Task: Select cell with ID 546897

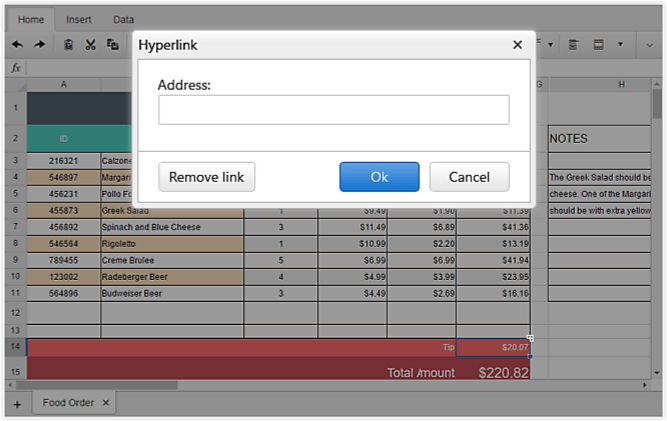Action: [x=64, y=177]
